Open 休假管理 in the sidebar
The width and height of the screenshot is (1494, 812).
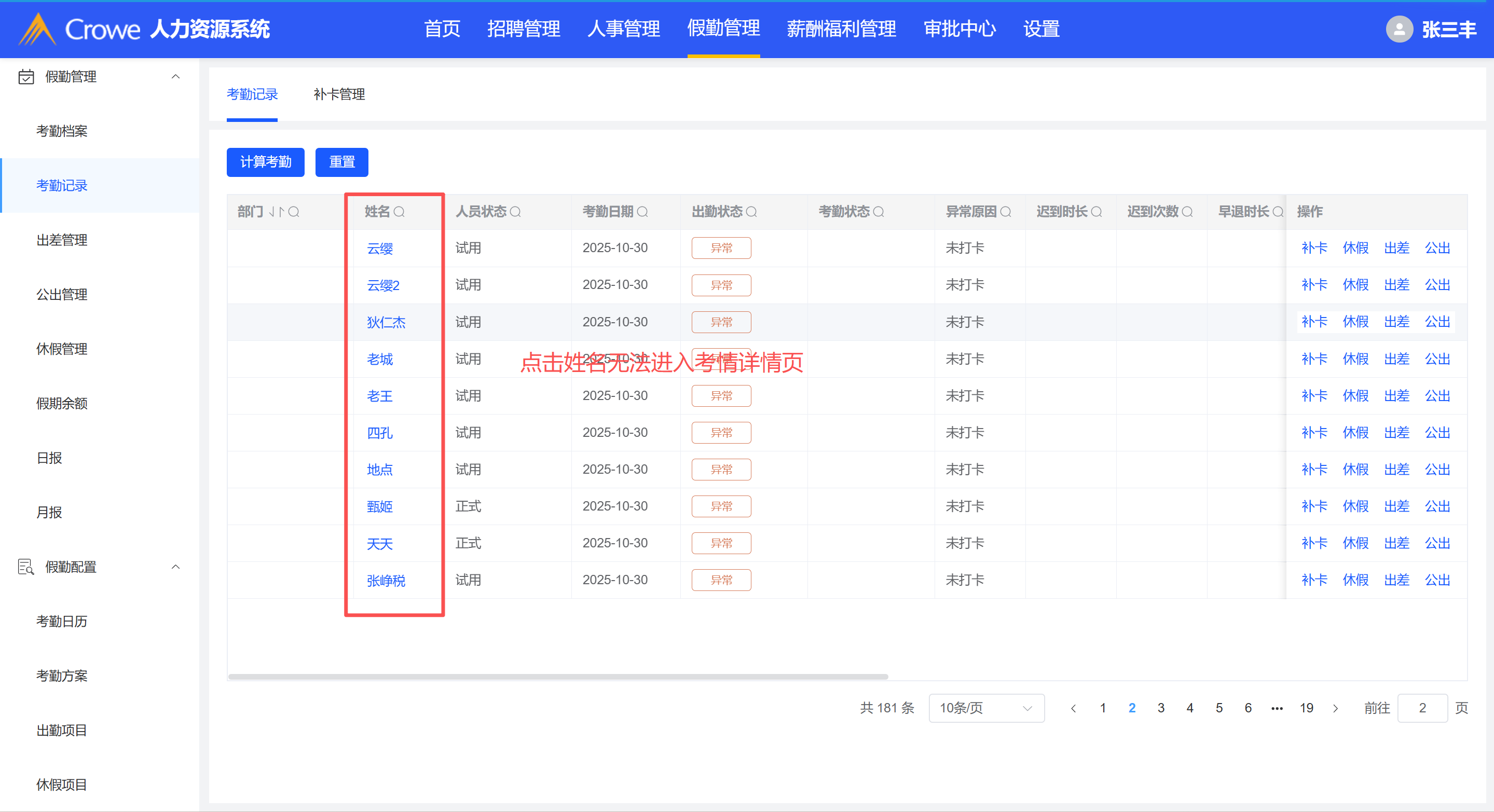coord(61,349)
